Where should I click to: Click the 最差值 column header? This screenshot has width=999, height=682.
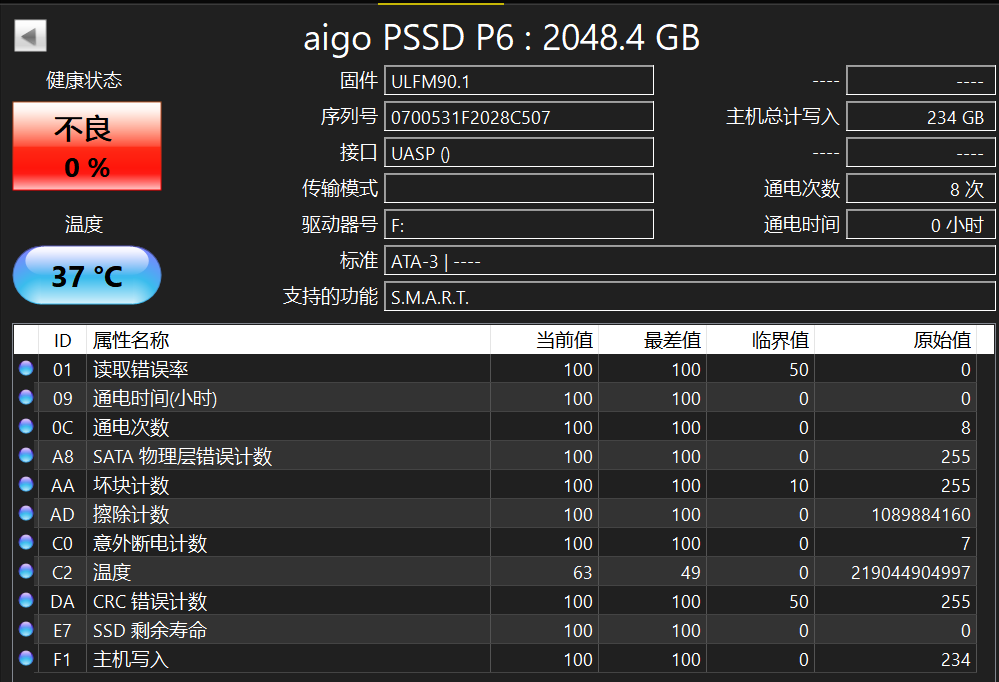[x=652, y=340]
